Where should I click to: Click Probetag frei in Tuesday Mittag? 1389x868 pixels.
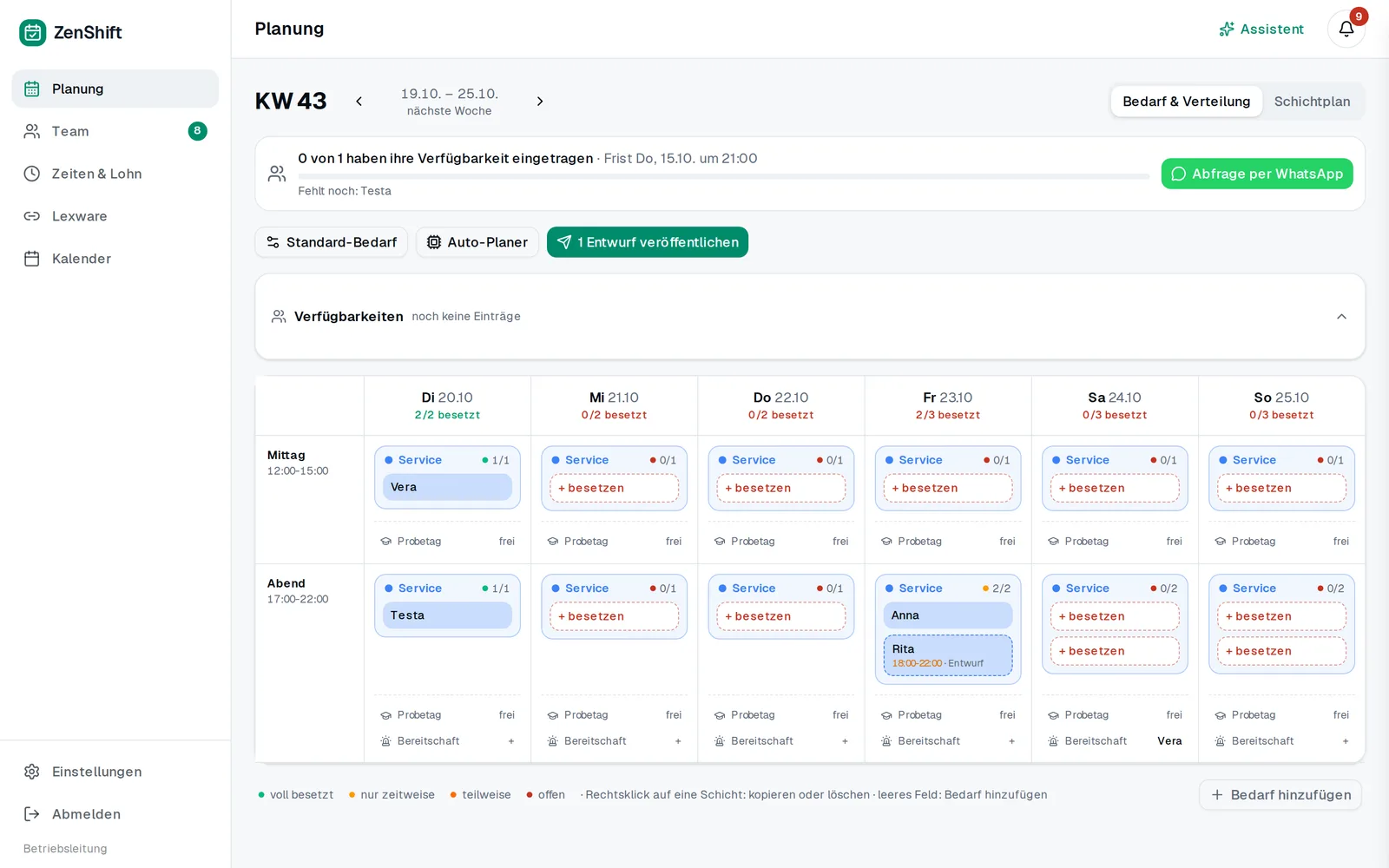[x=447, y=542]
